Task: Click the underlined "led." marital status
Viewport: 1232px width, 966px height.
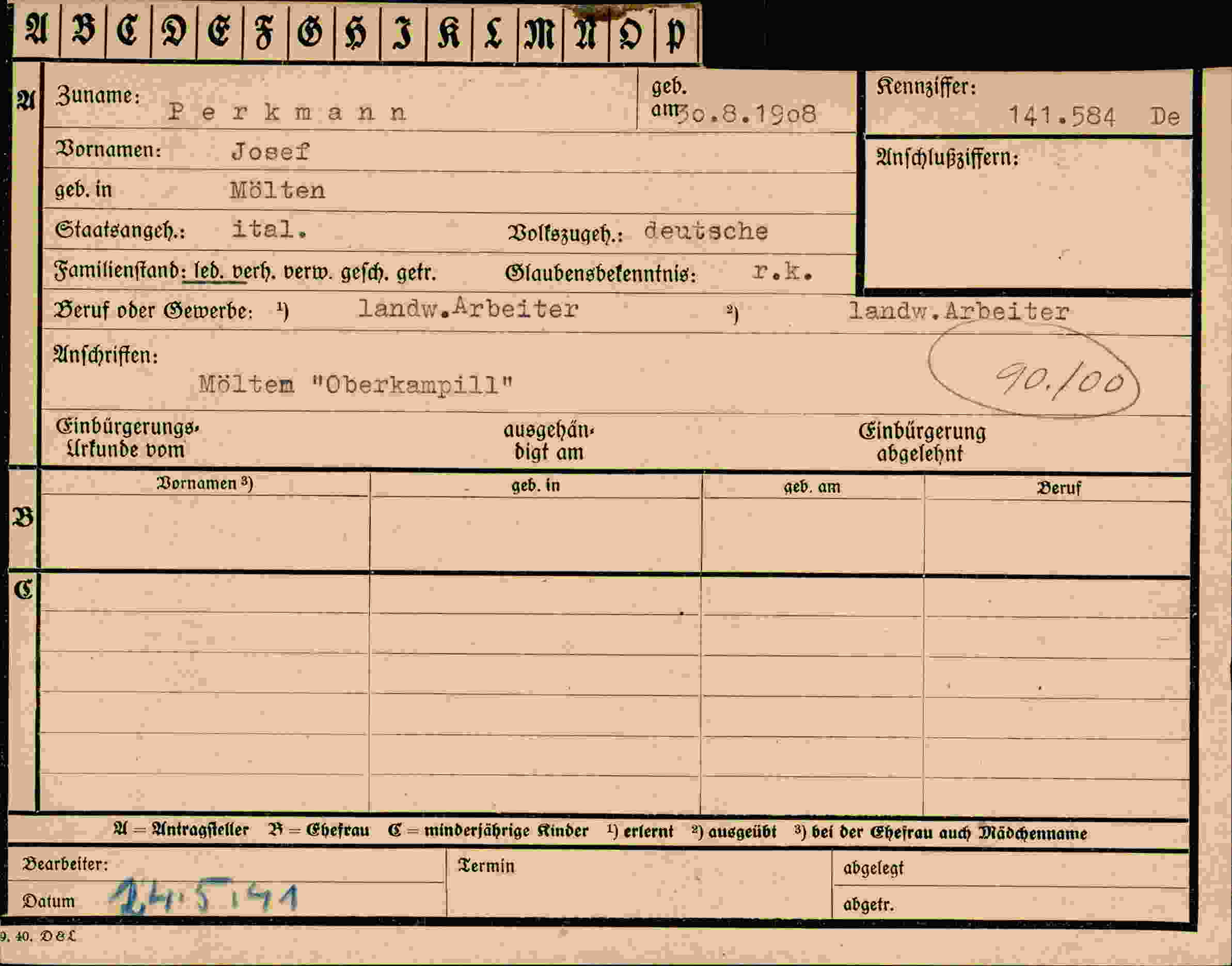Action: (208, 272)
